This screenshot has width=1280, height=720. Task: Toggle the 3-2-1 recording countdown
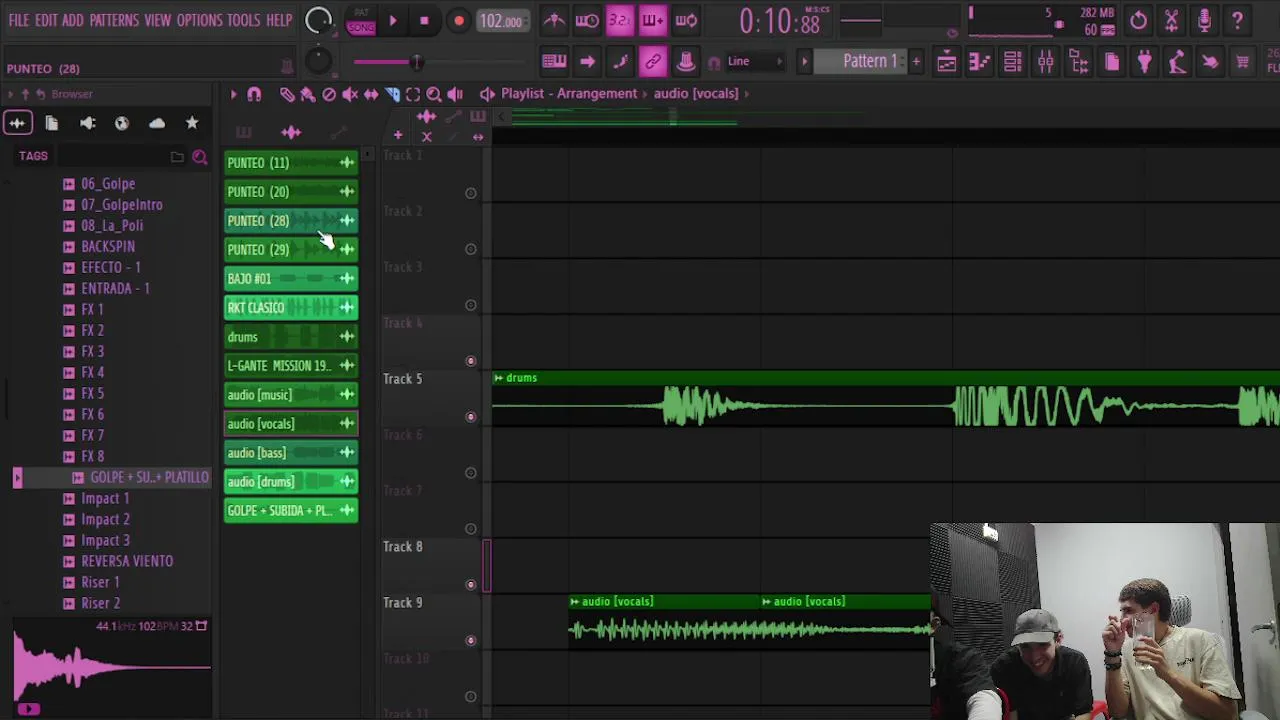click(620, 20)
